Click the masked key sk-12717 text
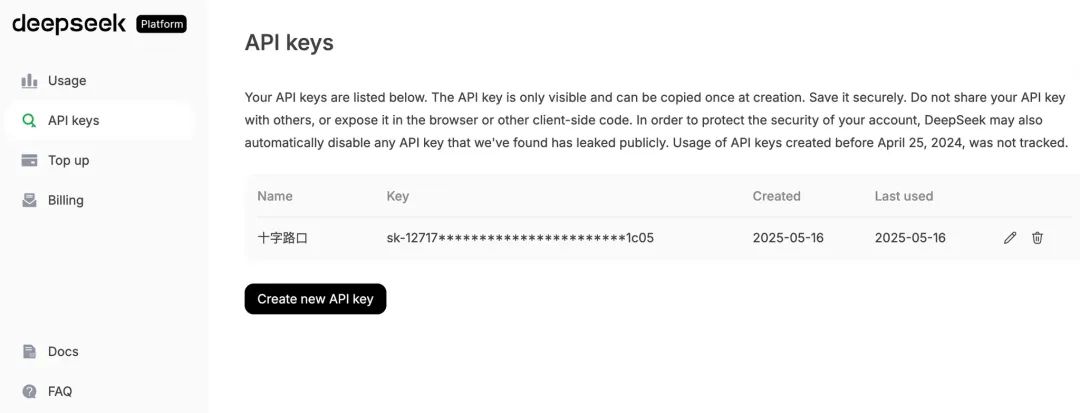The height and width of the screenshot is (413, 1080). coord(520,238)
